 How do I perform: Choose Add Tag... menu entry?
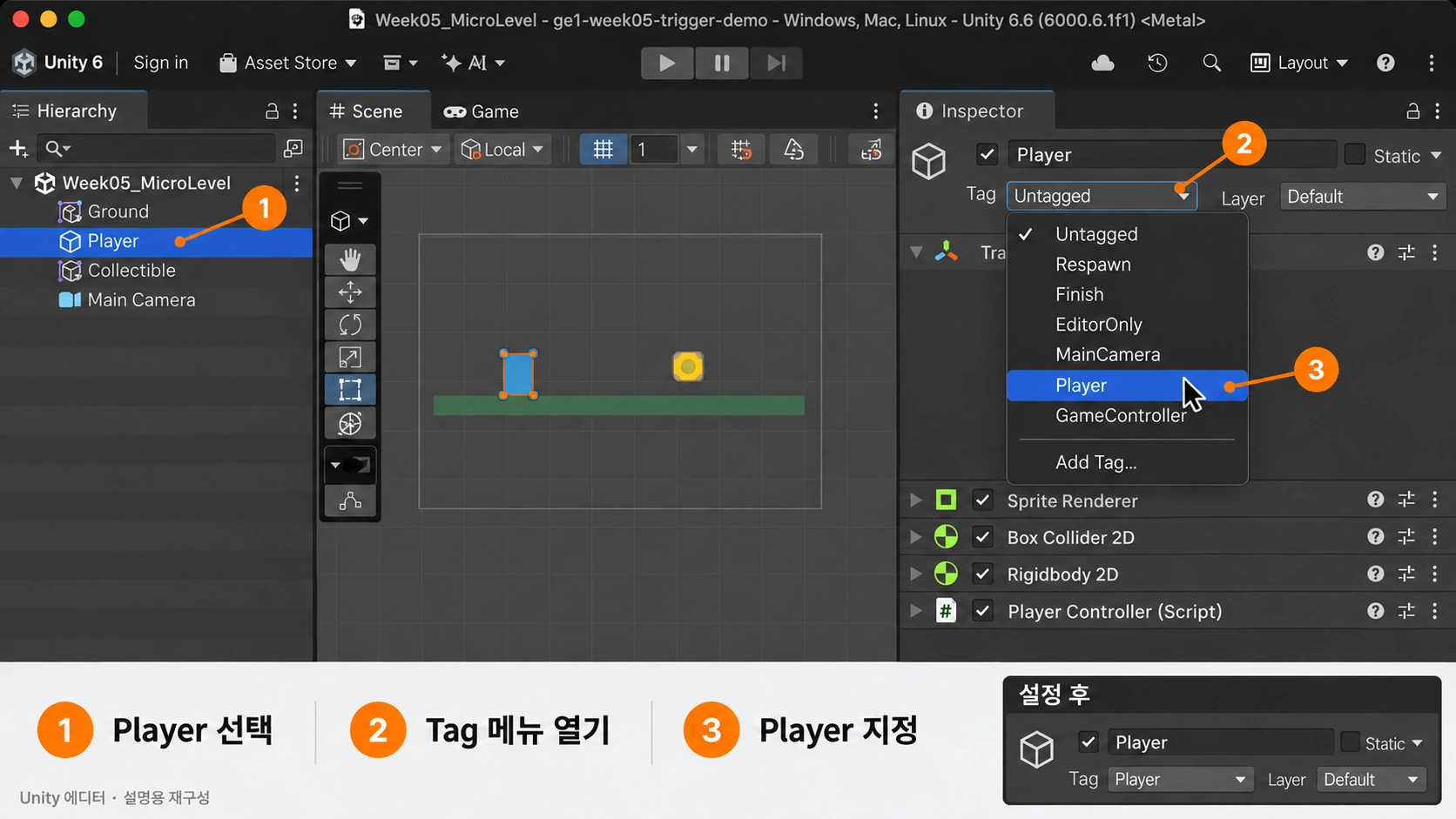pyautogui.click(x=1127, y=462)
